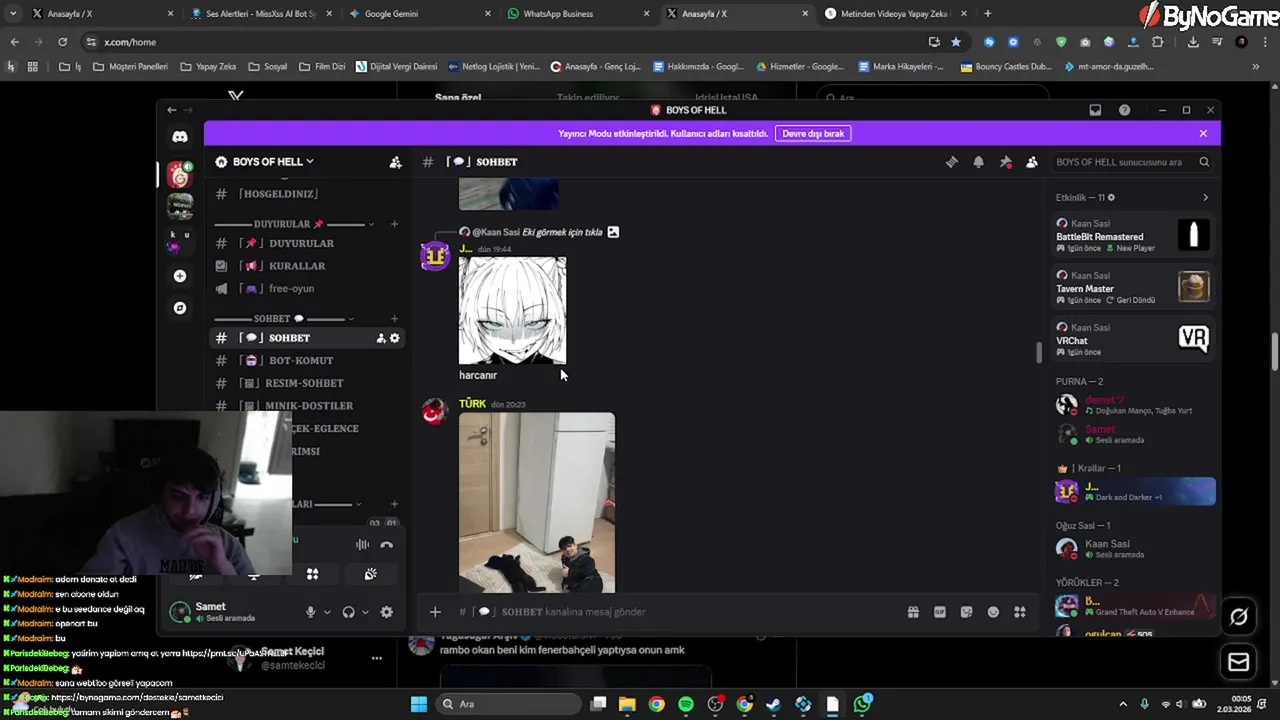Open the KURALLAR channel
Screen dimensions: 1280x720
click(x=308, y=266)
